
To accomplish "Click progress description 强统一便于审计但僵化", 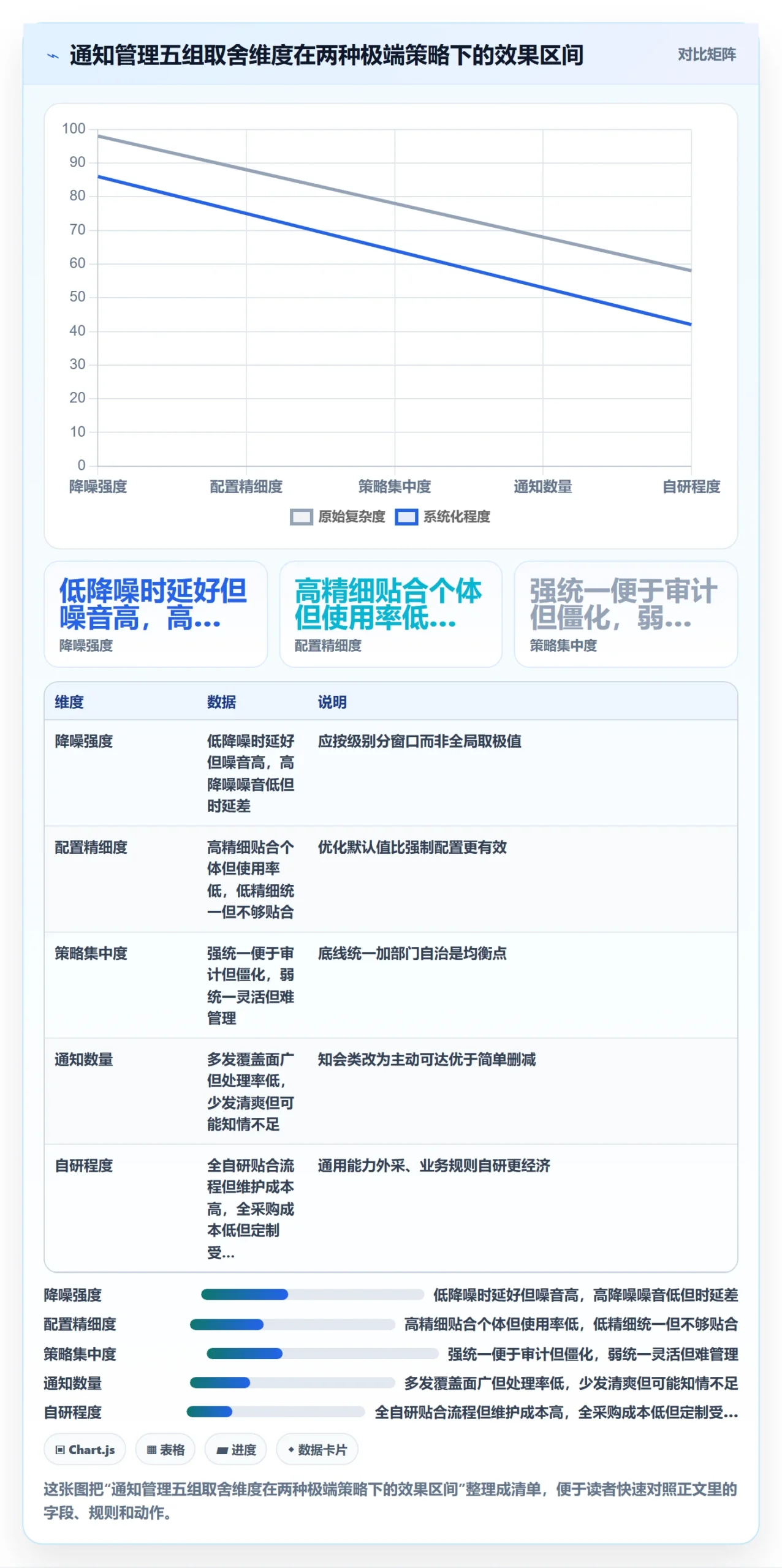I will tap(593, 1354).
